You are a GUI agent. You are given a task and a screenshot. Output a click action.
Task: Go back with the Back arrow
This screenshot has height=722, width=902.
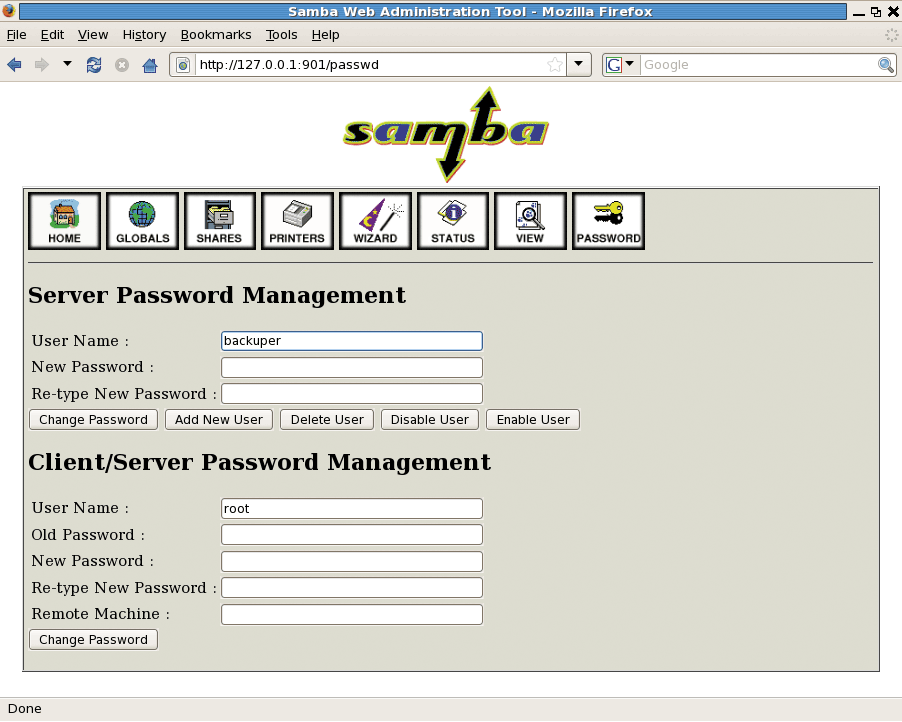click(14, 64)
